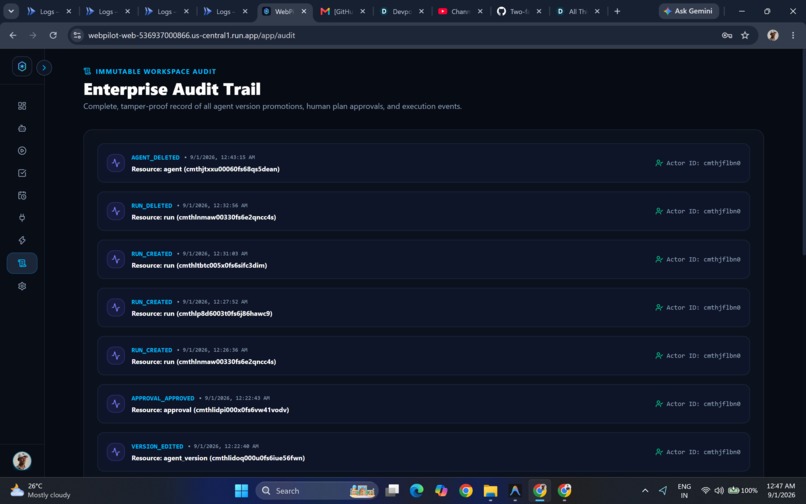Image resolution: width=806 pixels, height=504 pixels.
Task: Open the Windows Start menu
Action: click(241, 491)
